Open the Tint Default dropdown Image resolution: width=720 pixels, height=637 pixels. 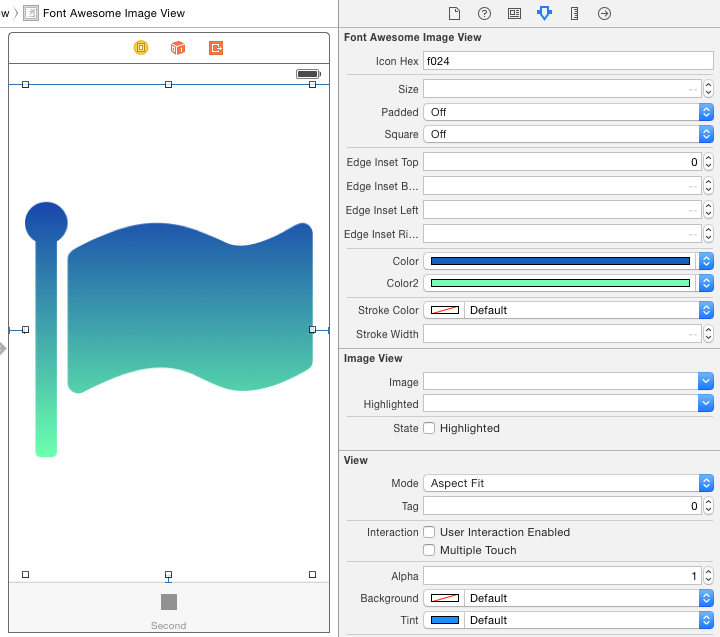click(589, 620)
